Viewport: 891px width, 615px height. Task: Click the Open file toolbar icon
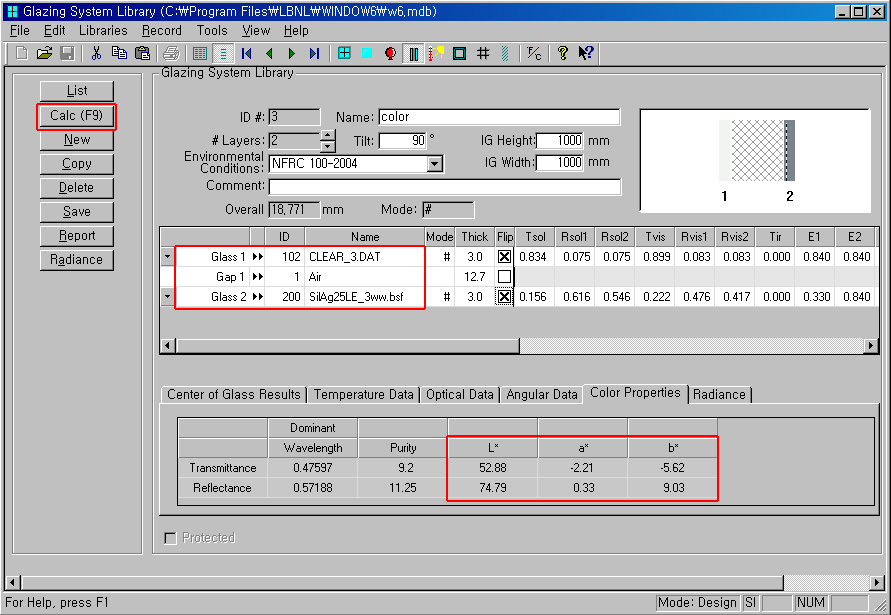point(44,53)
